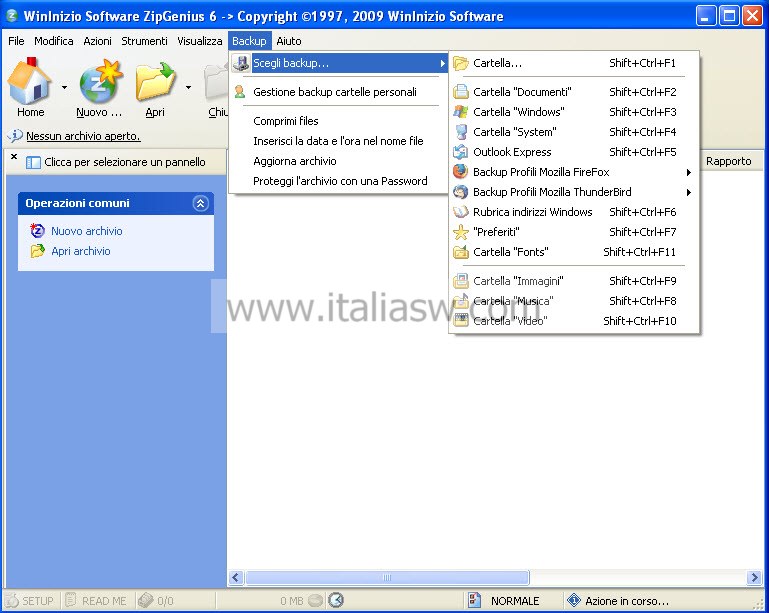Click the 0/0 counter in status bar

[156, 601]
